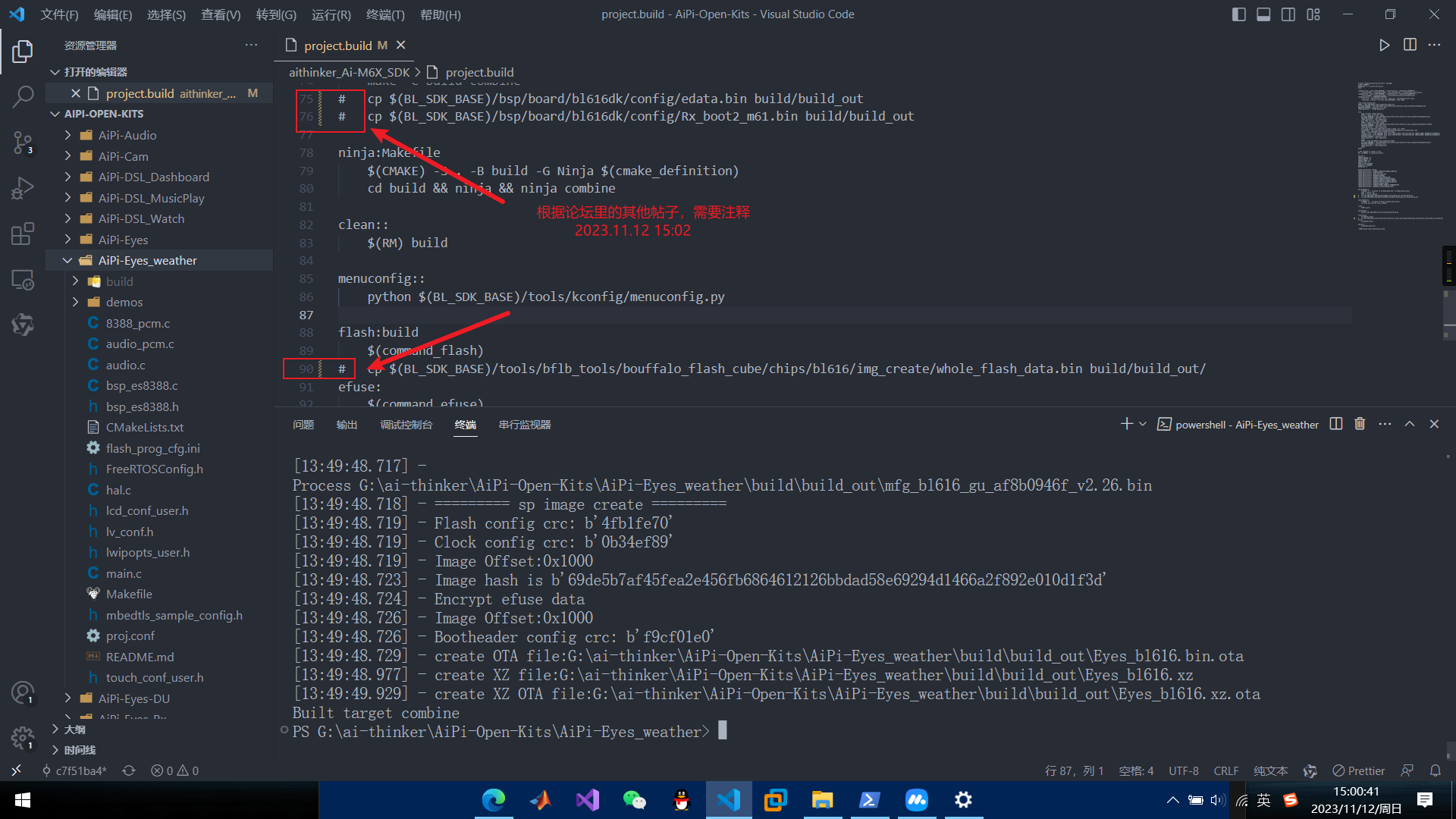Toggle the secondary sidebar layout icon

(x=1288, y=14)
